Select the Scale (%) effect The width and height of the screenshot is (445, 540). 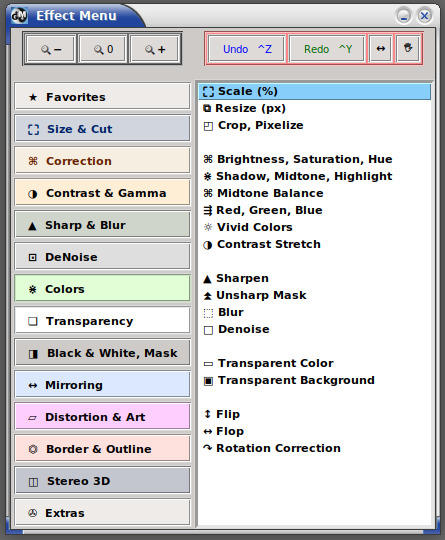tap(314, 91)
